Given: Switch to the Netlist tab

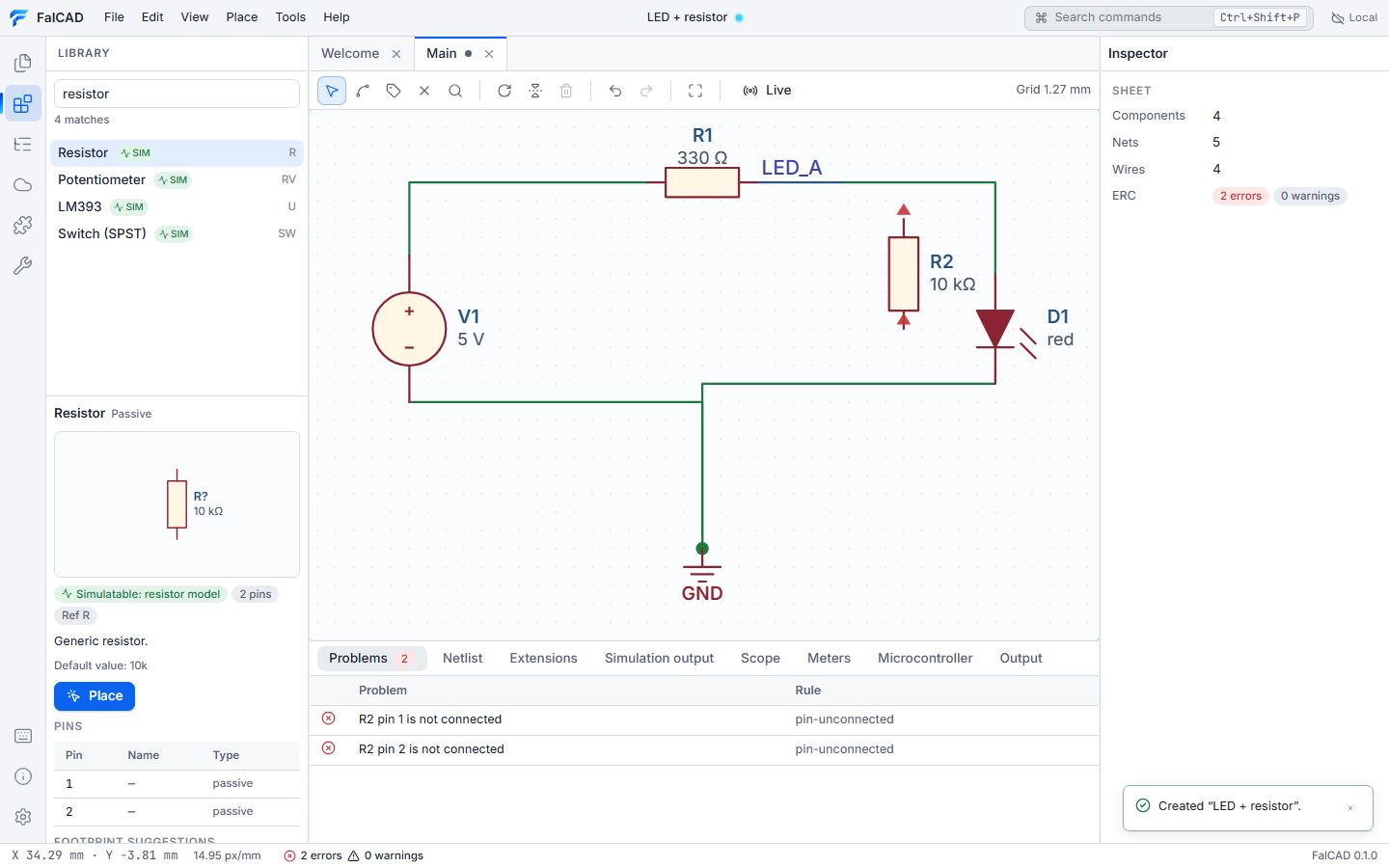Looking at the screenshot, I should (x=463, y=658).
